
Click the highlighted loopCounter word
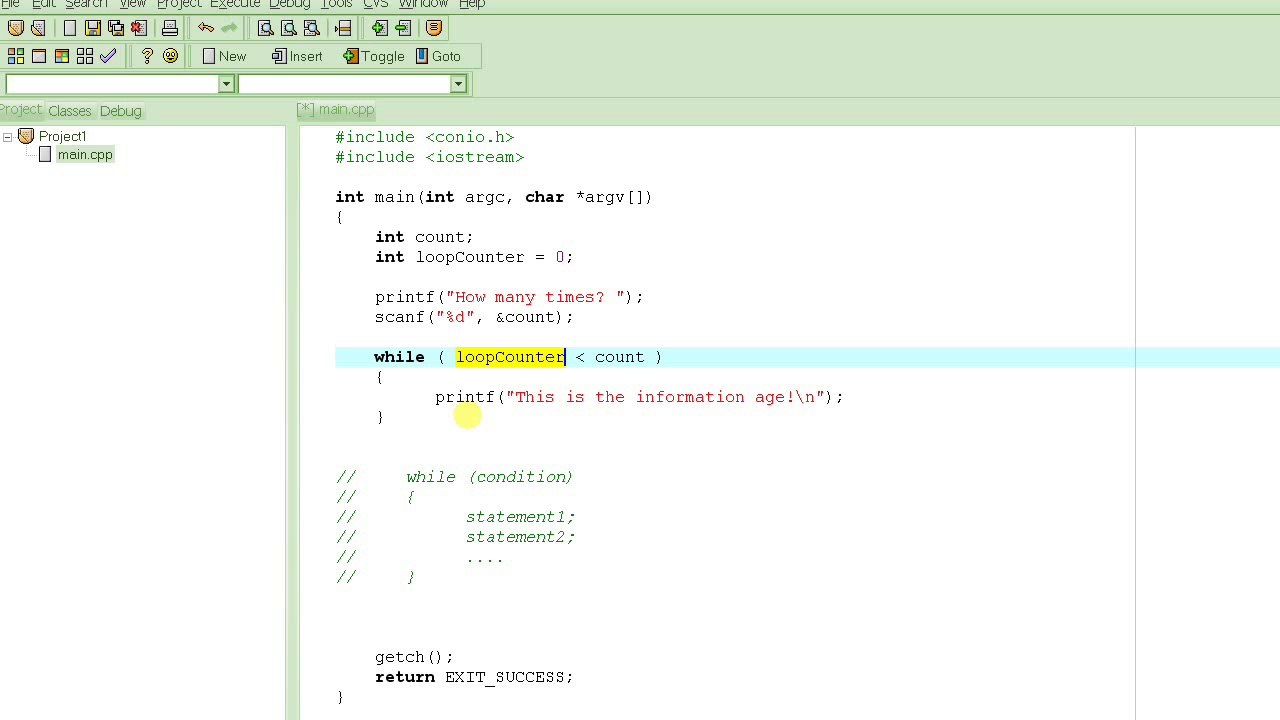(x=510, y=357)
